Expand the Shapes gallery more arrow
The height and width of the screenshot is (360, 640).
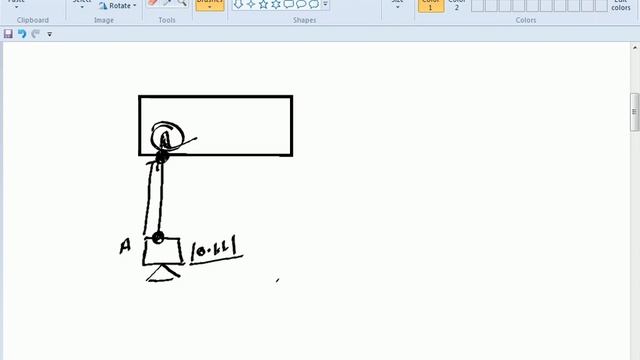(325, 4)
